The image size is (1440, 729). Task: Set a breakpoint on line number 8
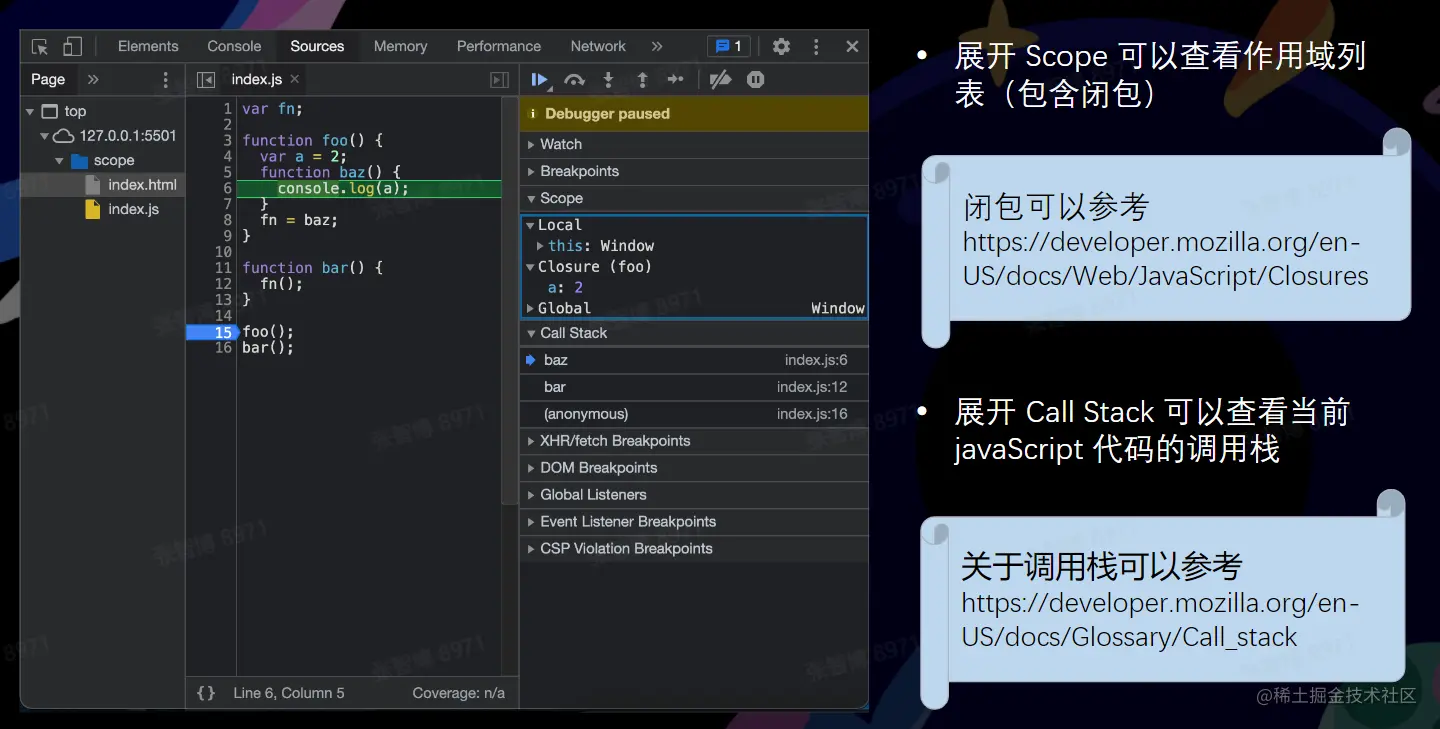227,220
